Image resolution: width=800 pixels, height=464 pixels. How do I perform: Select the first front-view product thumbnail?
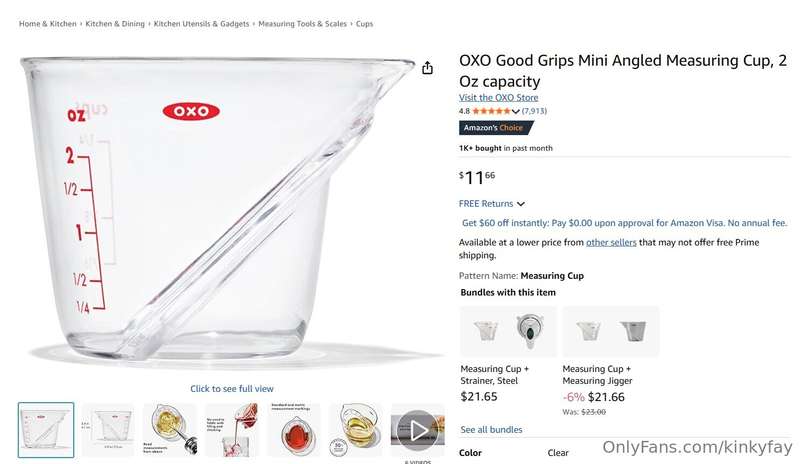tap(46, 430)
